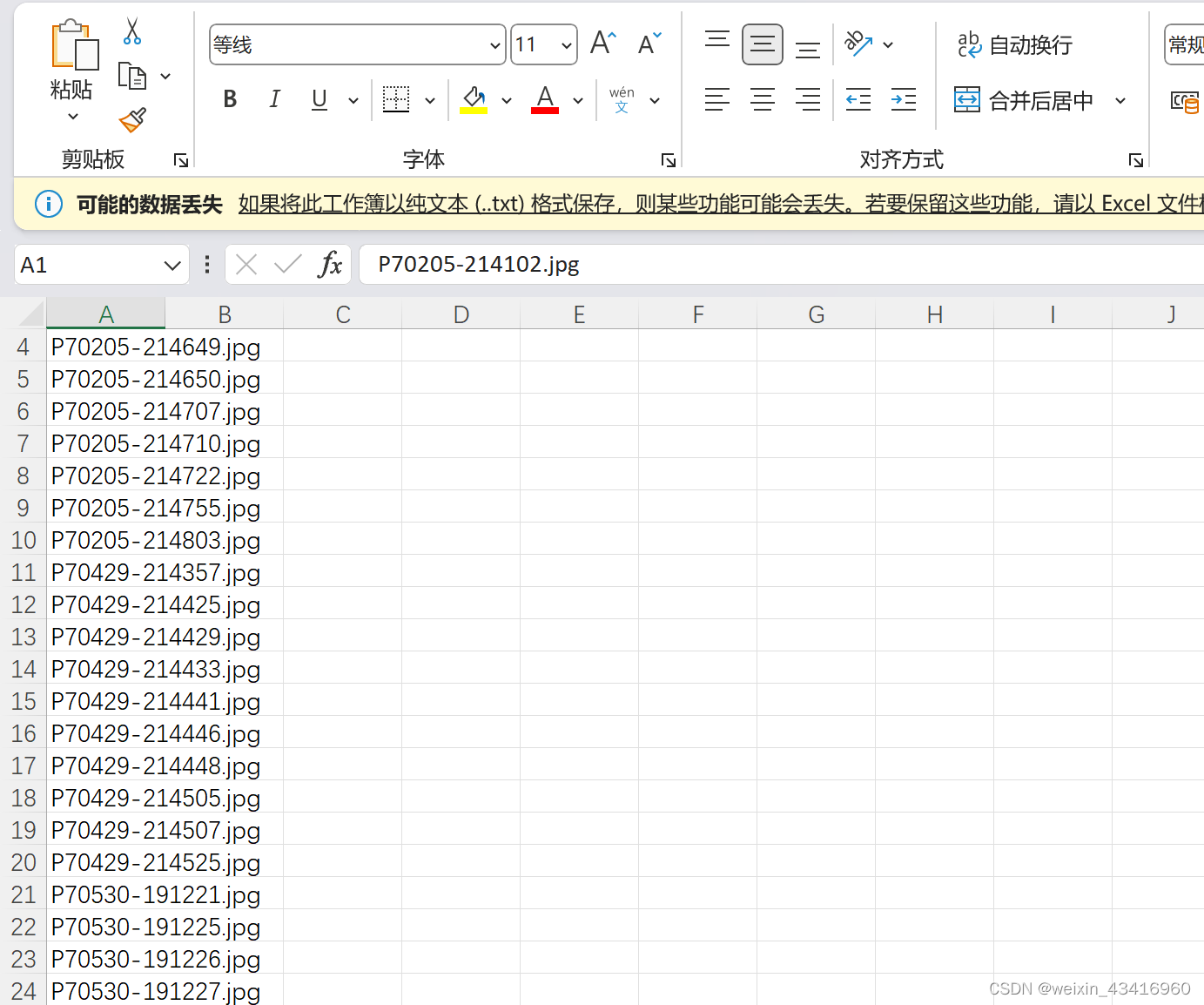Click Merge and Center (合并后居中) button
Screen dimensions: 1204x1005
tap(1025, 101)
